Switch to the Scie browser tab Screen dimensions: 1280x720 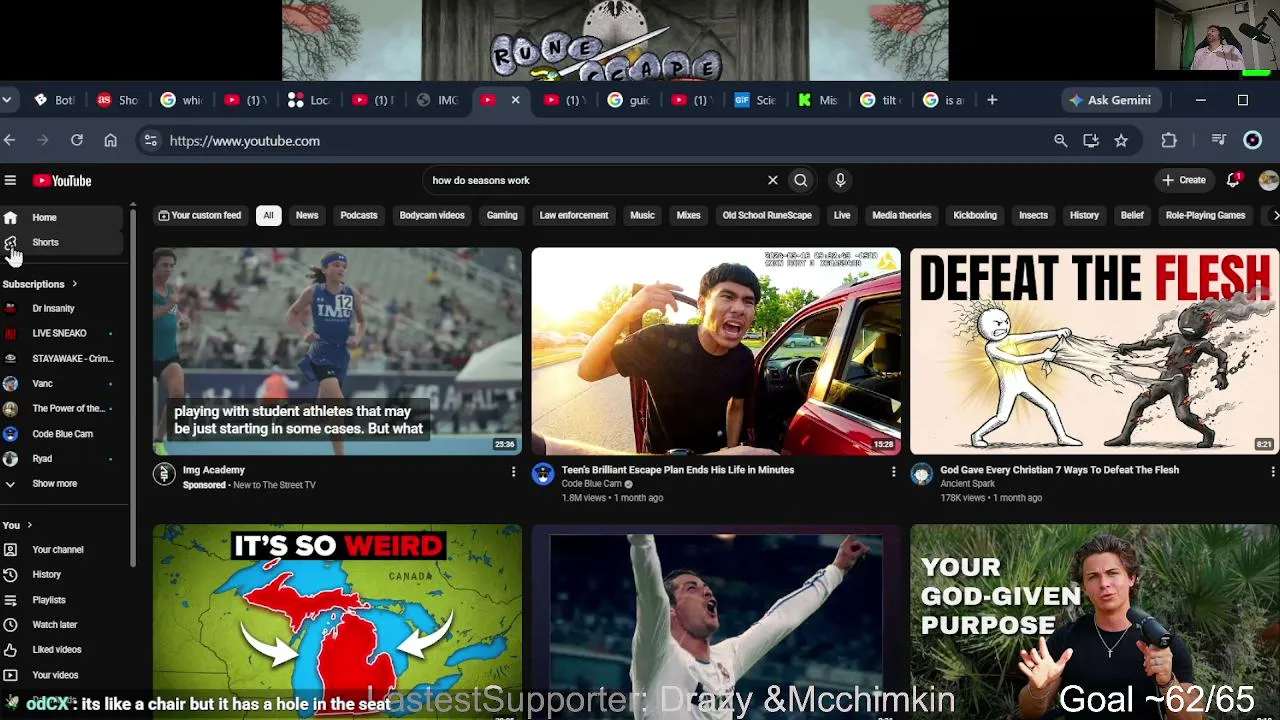pos(756,100)
